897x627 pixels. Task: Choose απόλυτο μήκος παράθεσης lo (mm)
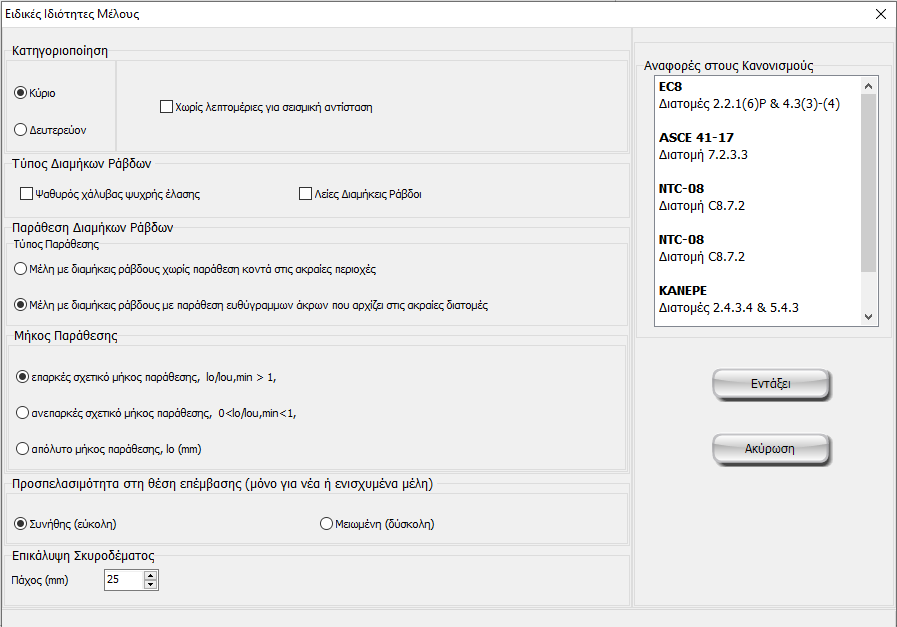point(24,448)
